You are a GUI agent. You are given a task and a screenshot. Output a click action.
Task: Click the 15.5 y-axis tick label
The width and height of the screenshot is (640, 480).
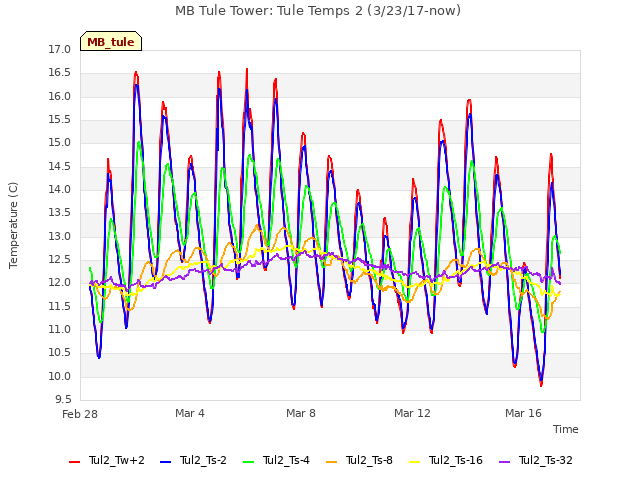coord(60,120)
